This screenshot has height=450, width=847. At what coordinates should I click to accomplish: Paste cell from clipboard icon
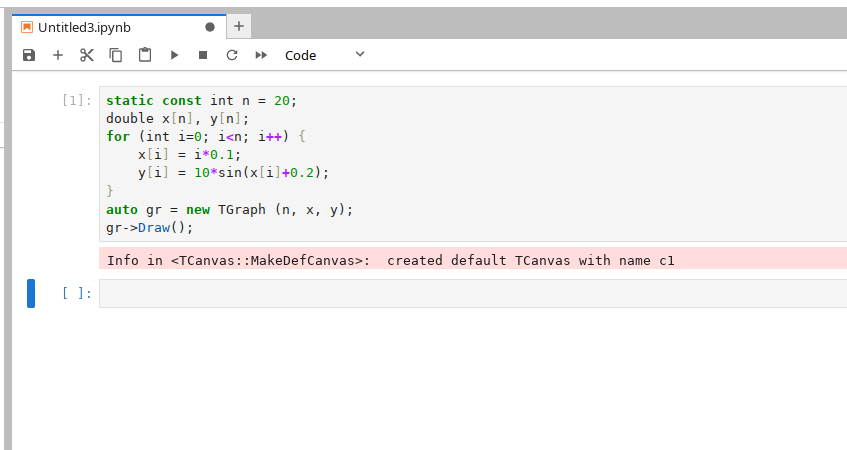(145, 56)
